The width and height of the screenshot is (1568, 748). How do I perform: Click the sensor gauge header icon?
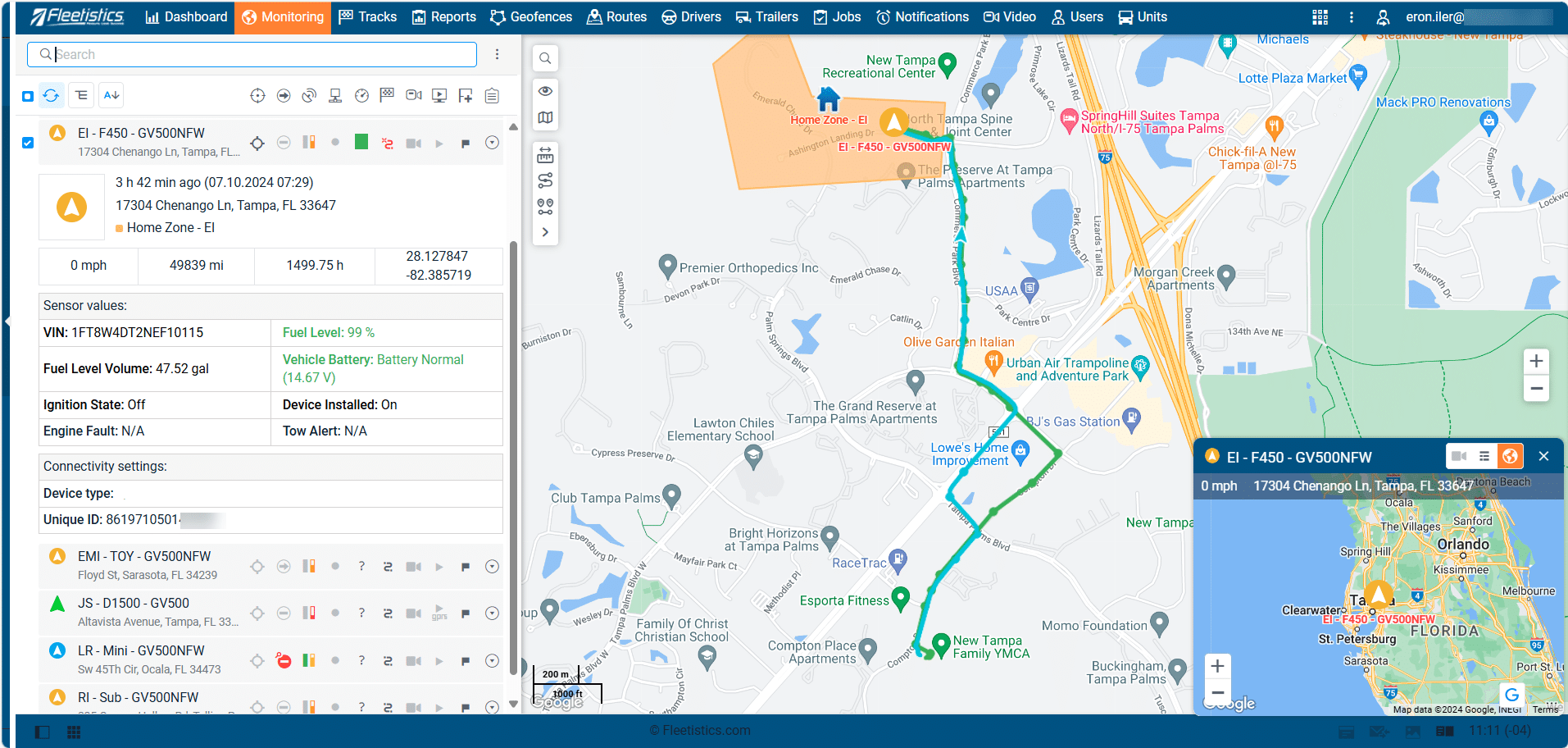pos(361,96)
